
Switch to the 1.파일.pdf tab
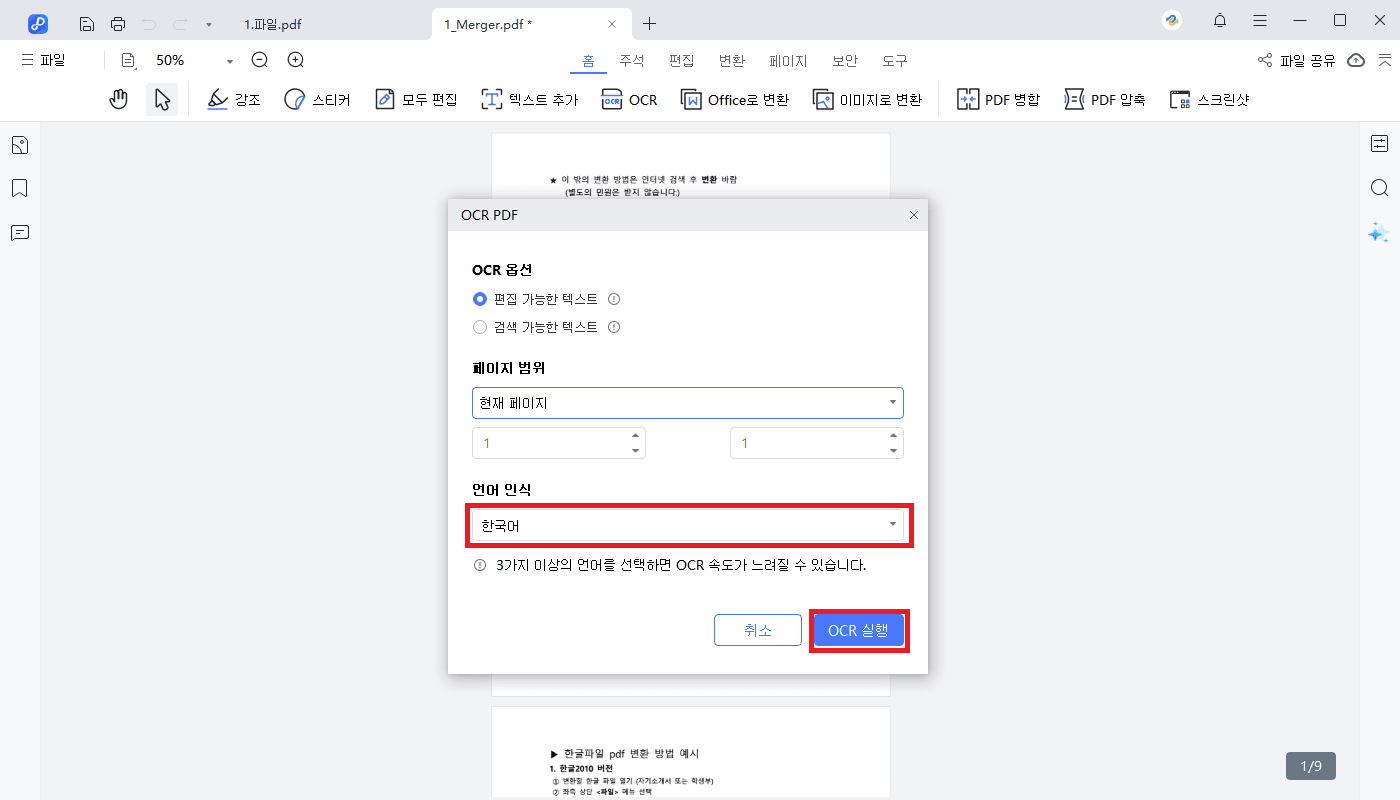[x=273, y=24]
